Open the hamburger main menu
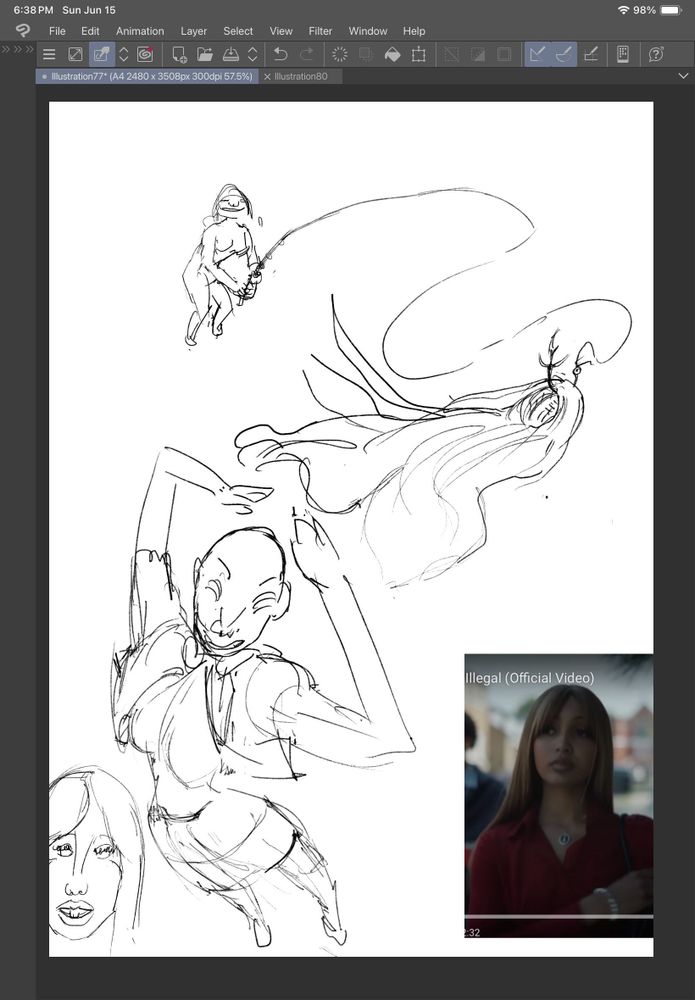695x1000 pixels. [x=49, y=55]
